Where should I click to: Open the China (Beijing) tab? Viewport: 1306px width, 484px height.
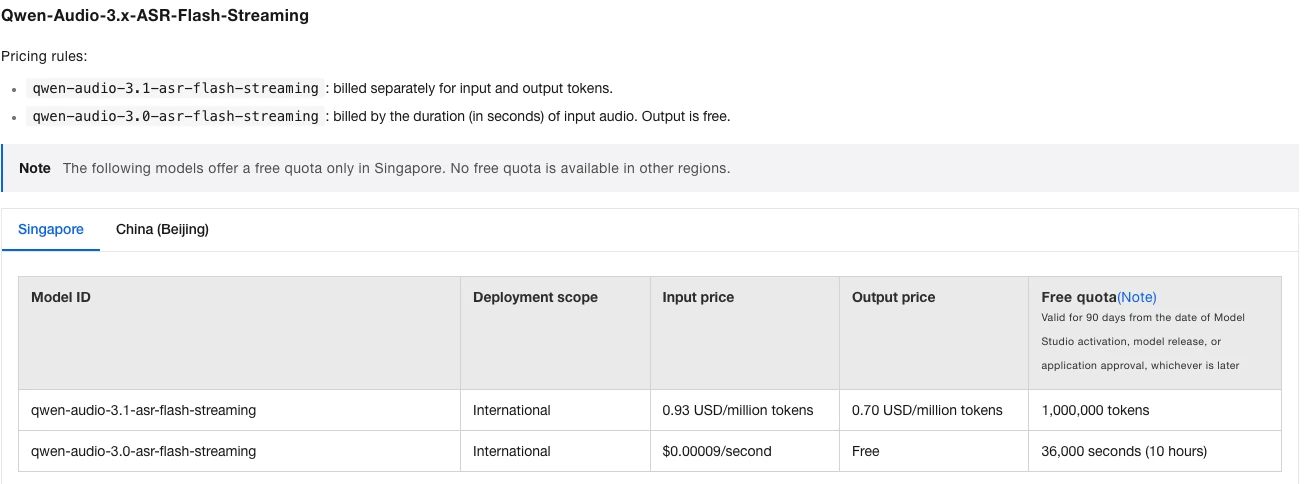click(x=162, y=229)
